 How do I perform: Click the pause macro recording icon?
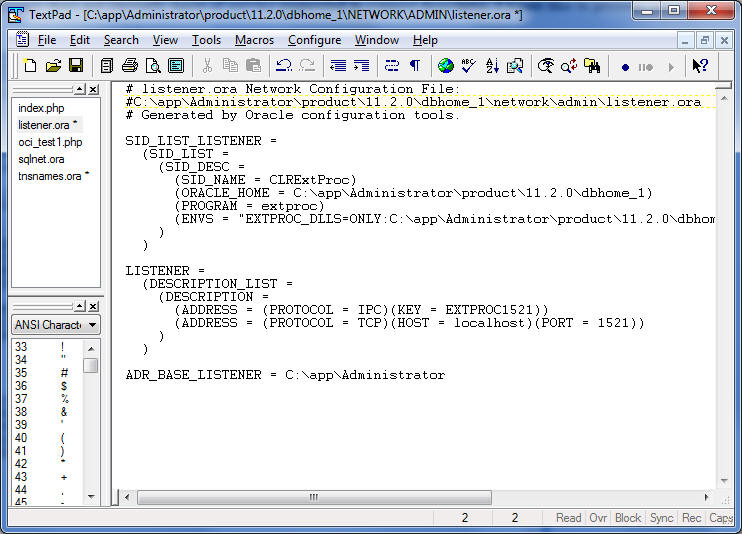[645, 67]
